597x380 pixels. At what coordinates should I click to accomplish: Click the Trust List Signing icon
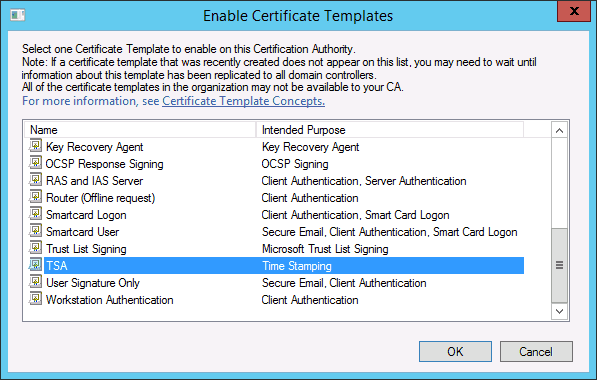[35, 248]
